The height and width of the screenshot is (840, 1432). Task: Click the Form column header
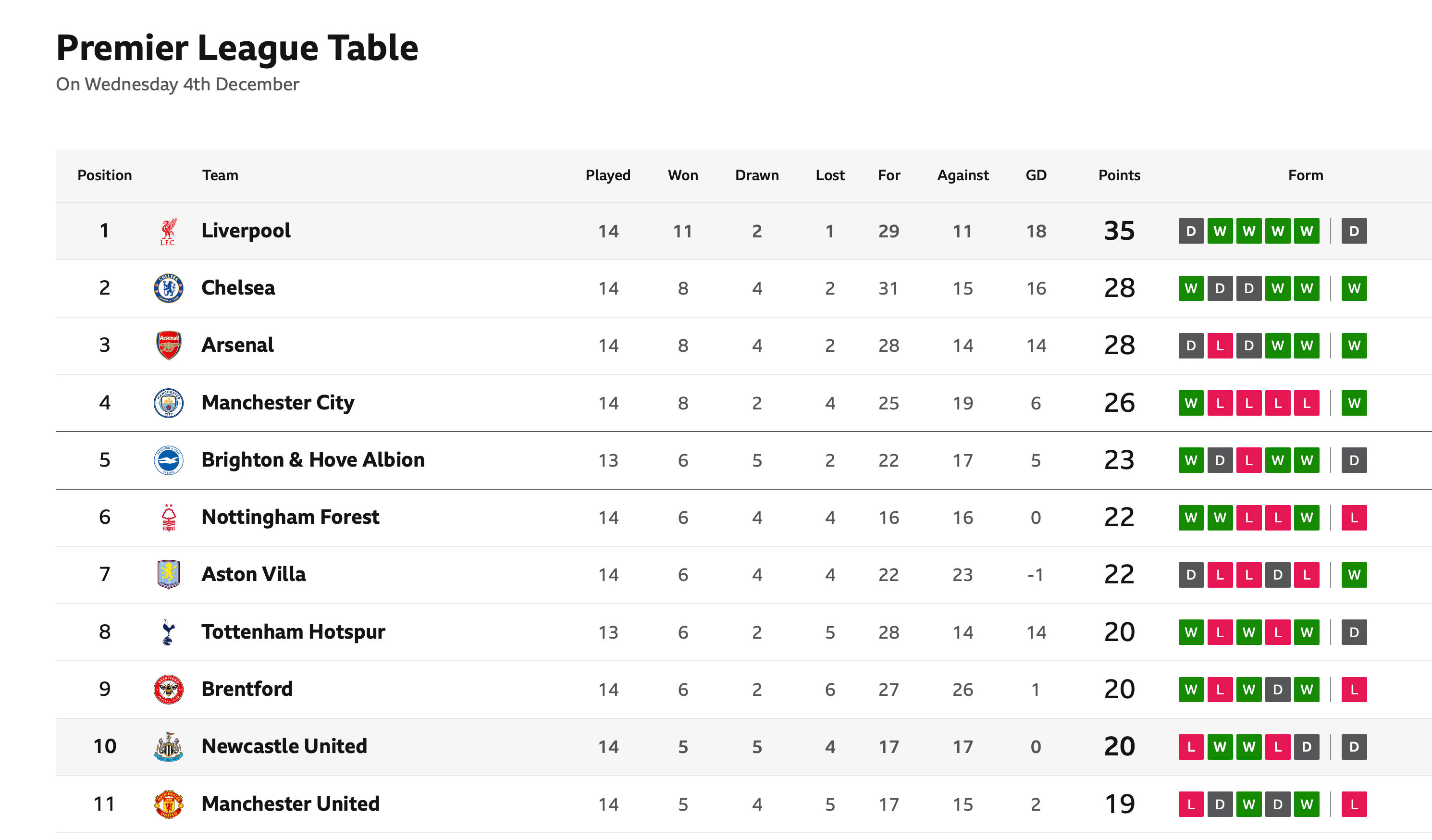pos(1305,175)
